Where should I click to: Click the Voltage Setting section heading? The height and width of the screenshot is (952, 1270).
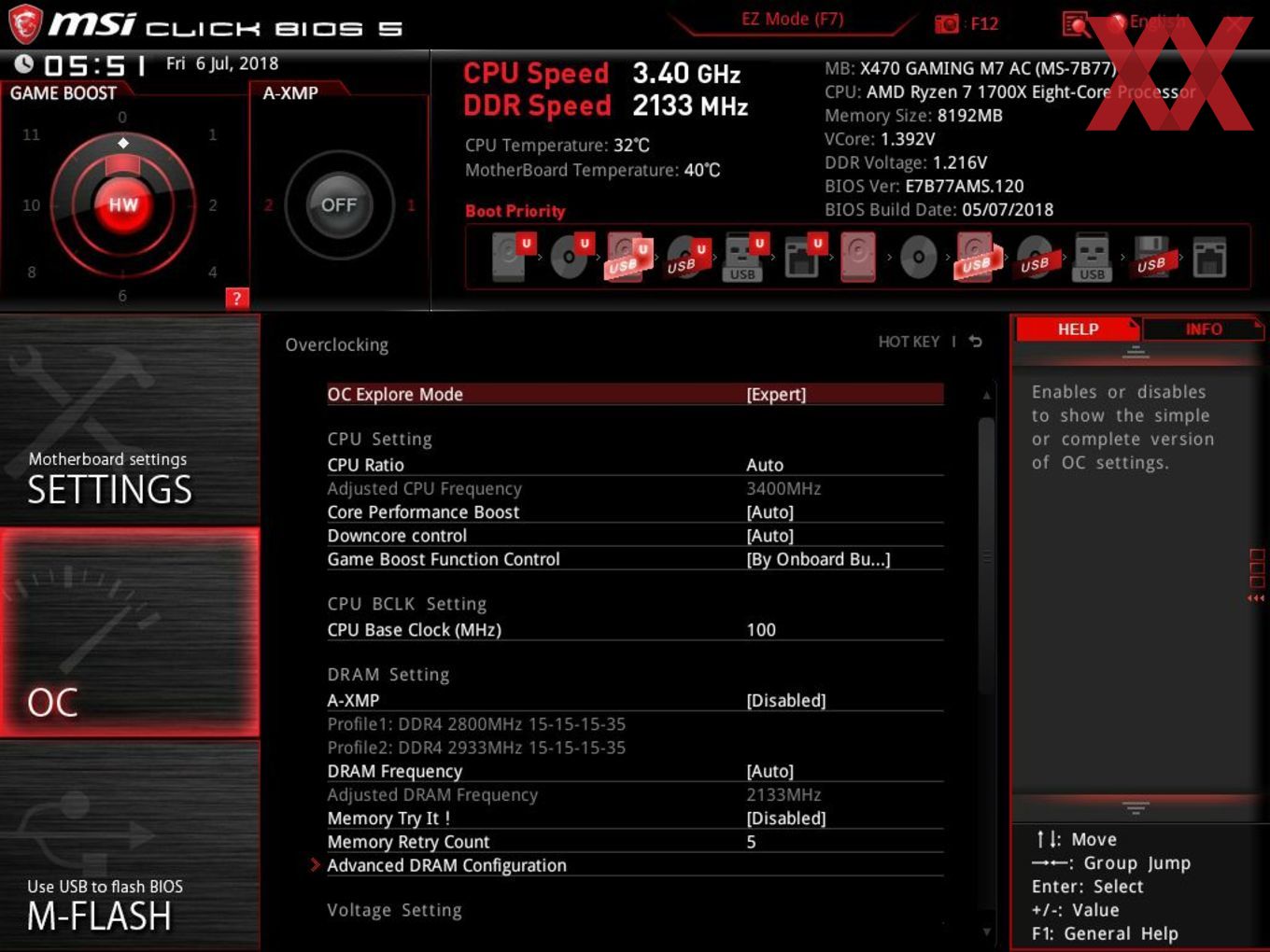click(394, 910)
